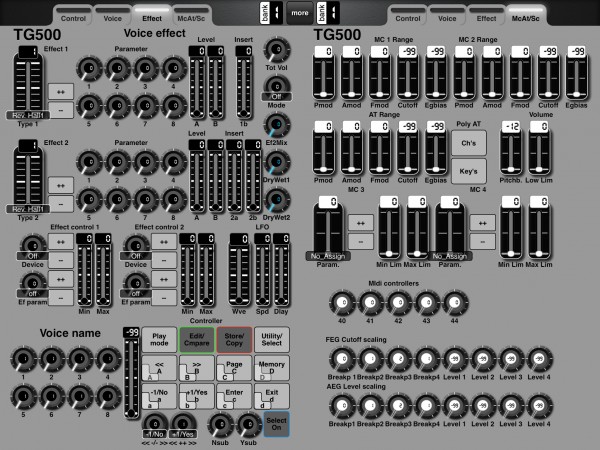Click Midi controller knob 44
The width and height of the screenshot is (600, 450).
(455, 303)
